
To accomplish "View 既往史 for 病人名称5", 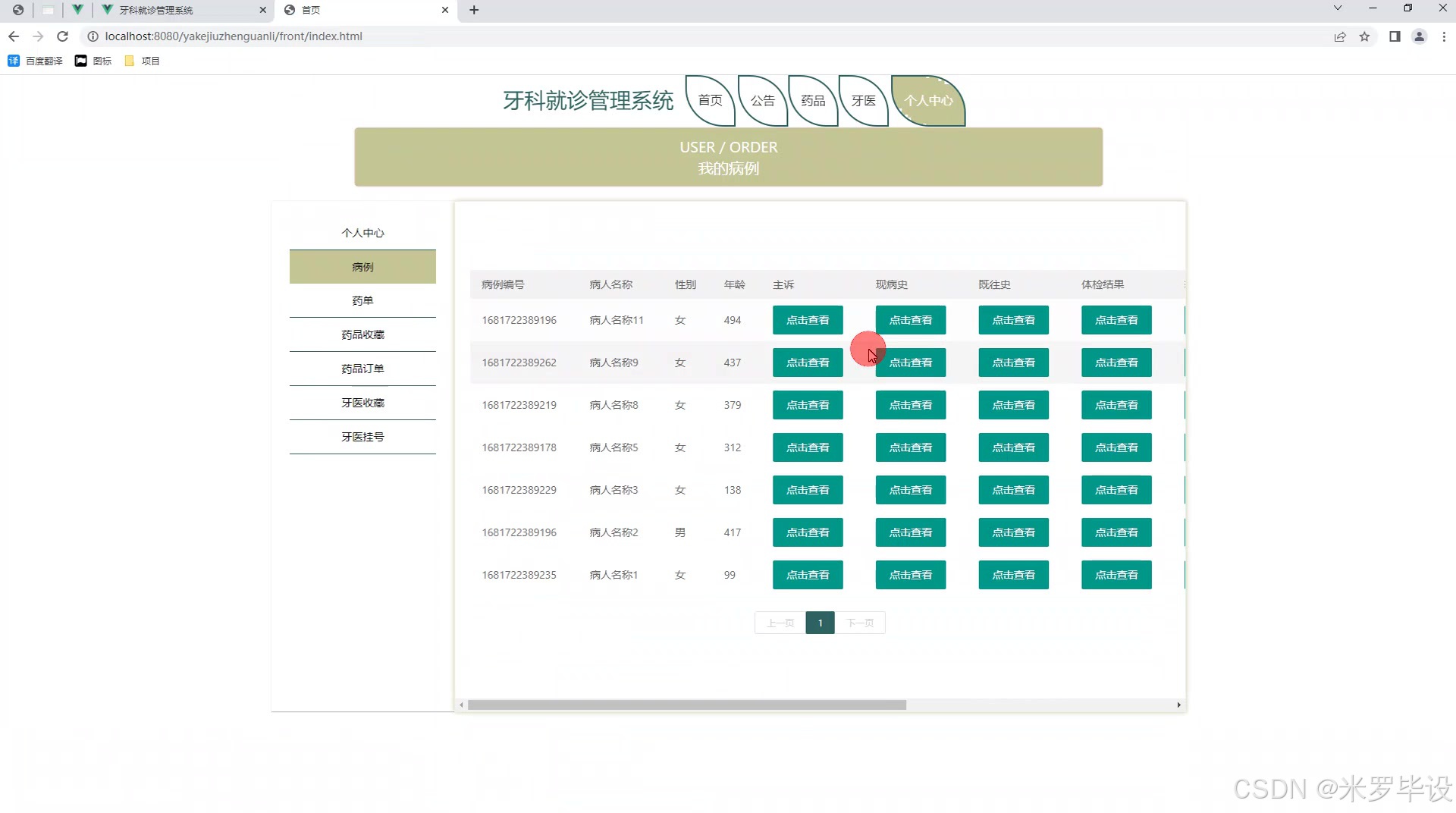I will point(1013,447).
